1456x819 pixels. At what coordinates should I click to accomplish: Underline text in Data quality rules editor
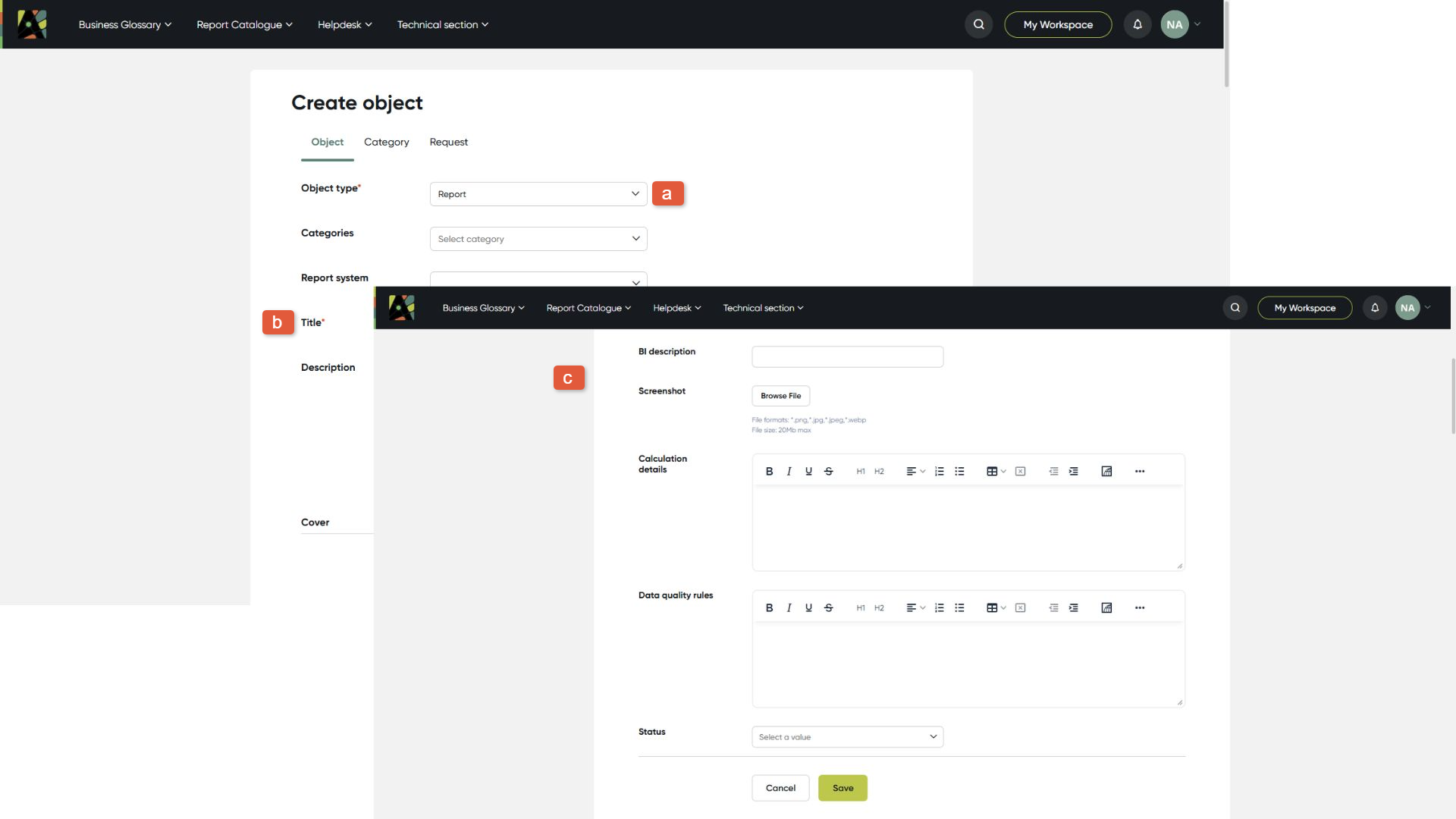[x=808, y=607]
